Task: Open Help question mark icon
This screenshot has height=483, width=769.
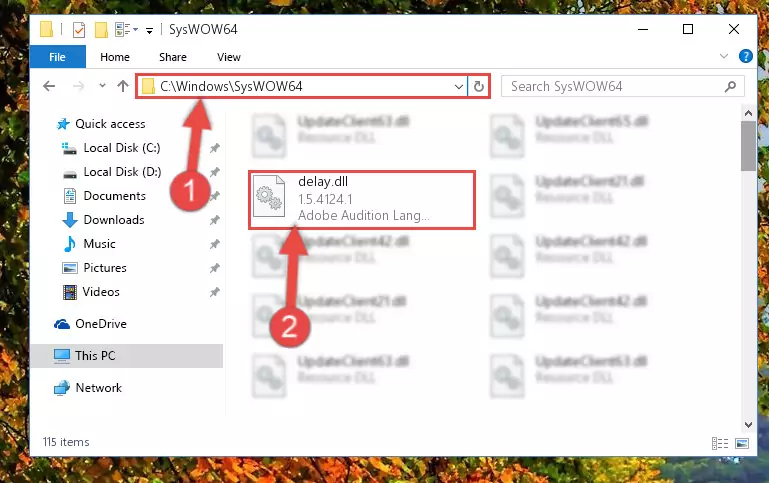Action: pyautogui.click(x=745, y=56)
